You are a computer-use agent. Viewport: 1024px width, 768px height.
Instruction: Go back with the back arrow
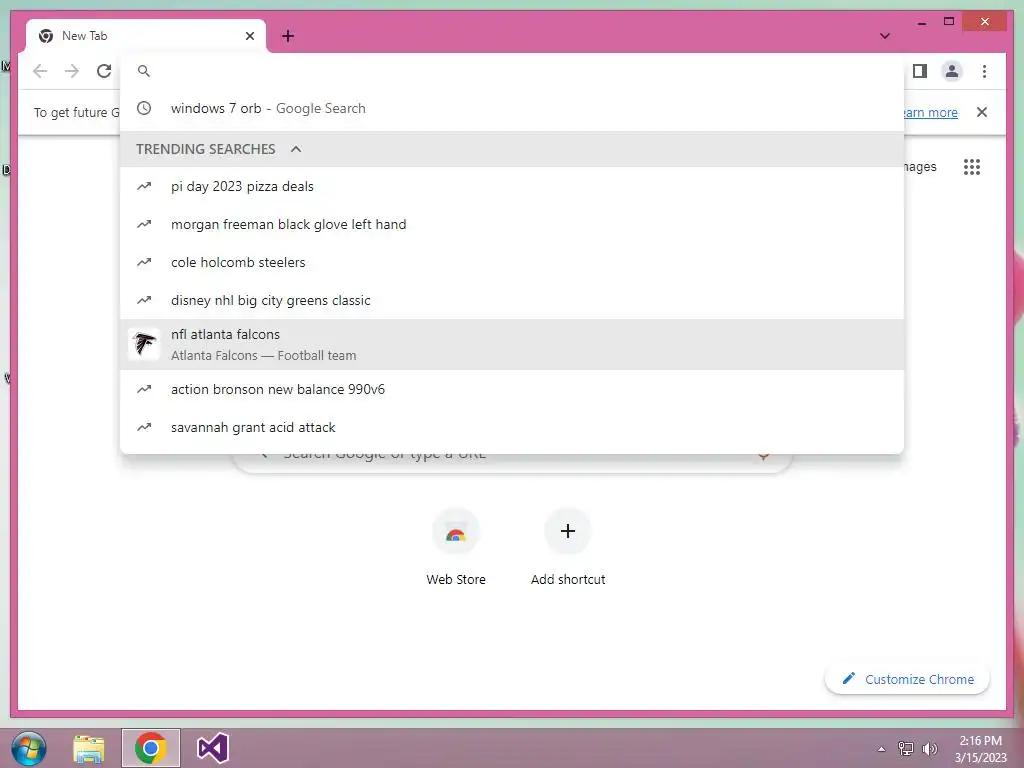point(40,71)
